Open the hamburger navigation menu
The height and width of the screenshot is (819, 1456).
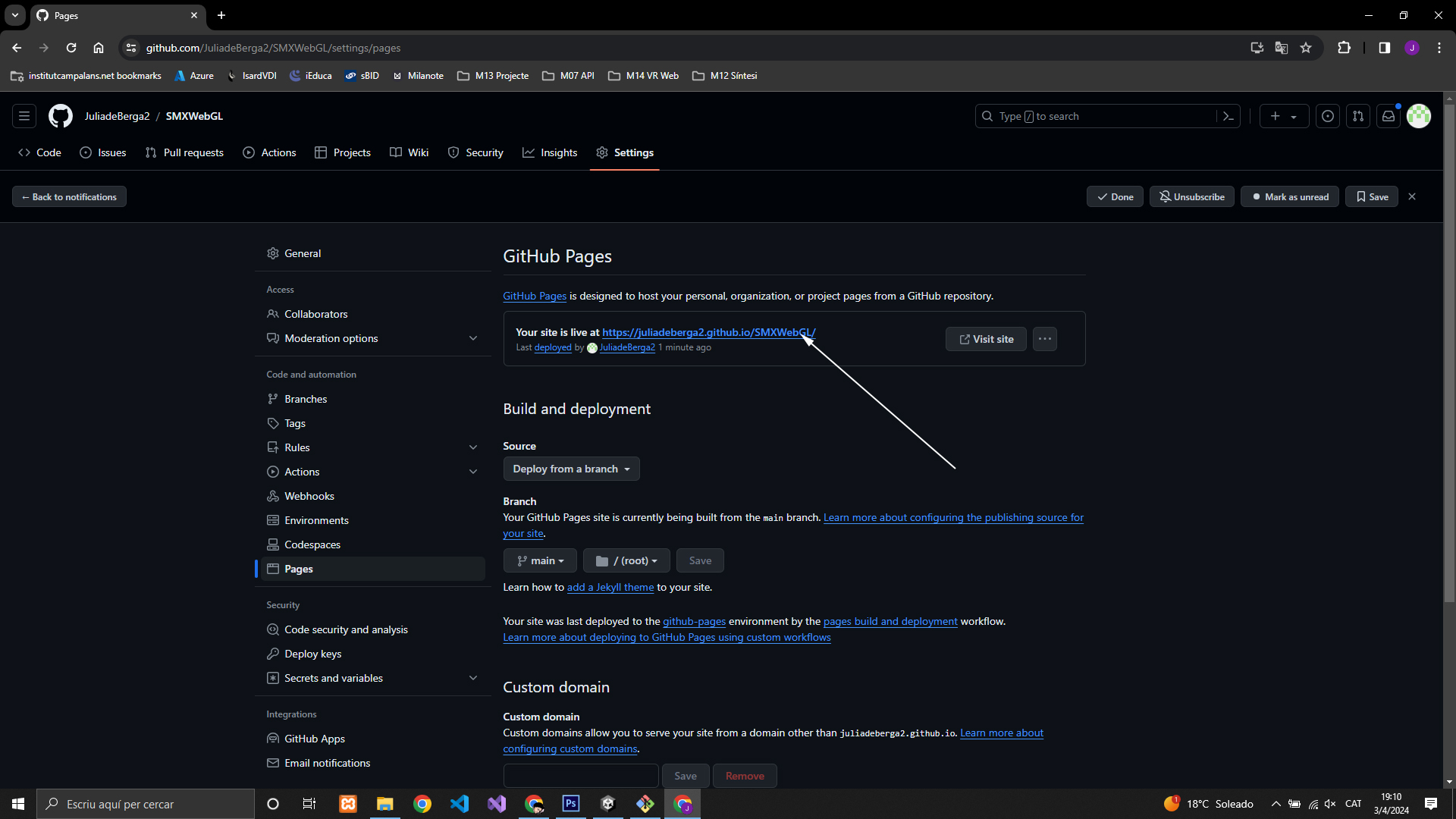[x=24, y=116]
